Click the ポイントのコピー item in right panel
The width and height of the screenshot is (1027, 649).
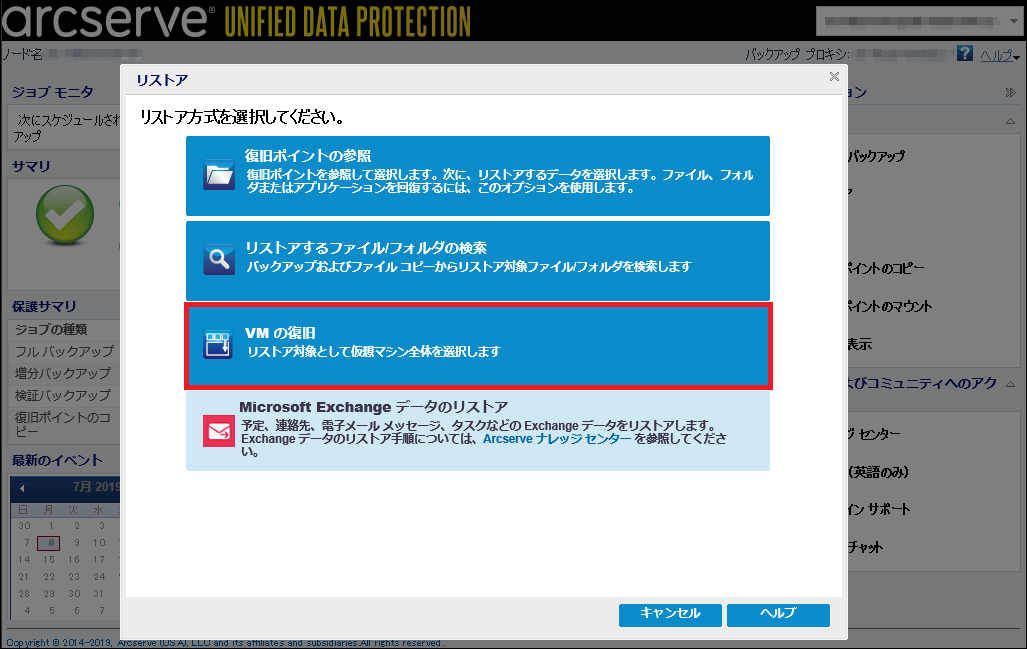pos(886,269)
